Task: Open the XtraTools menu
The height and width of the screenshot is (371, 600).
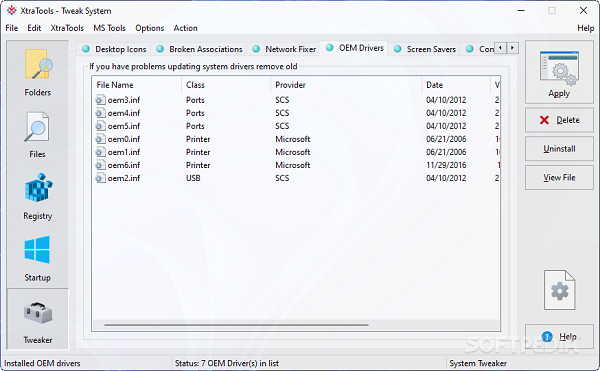Action: [67, 28]
